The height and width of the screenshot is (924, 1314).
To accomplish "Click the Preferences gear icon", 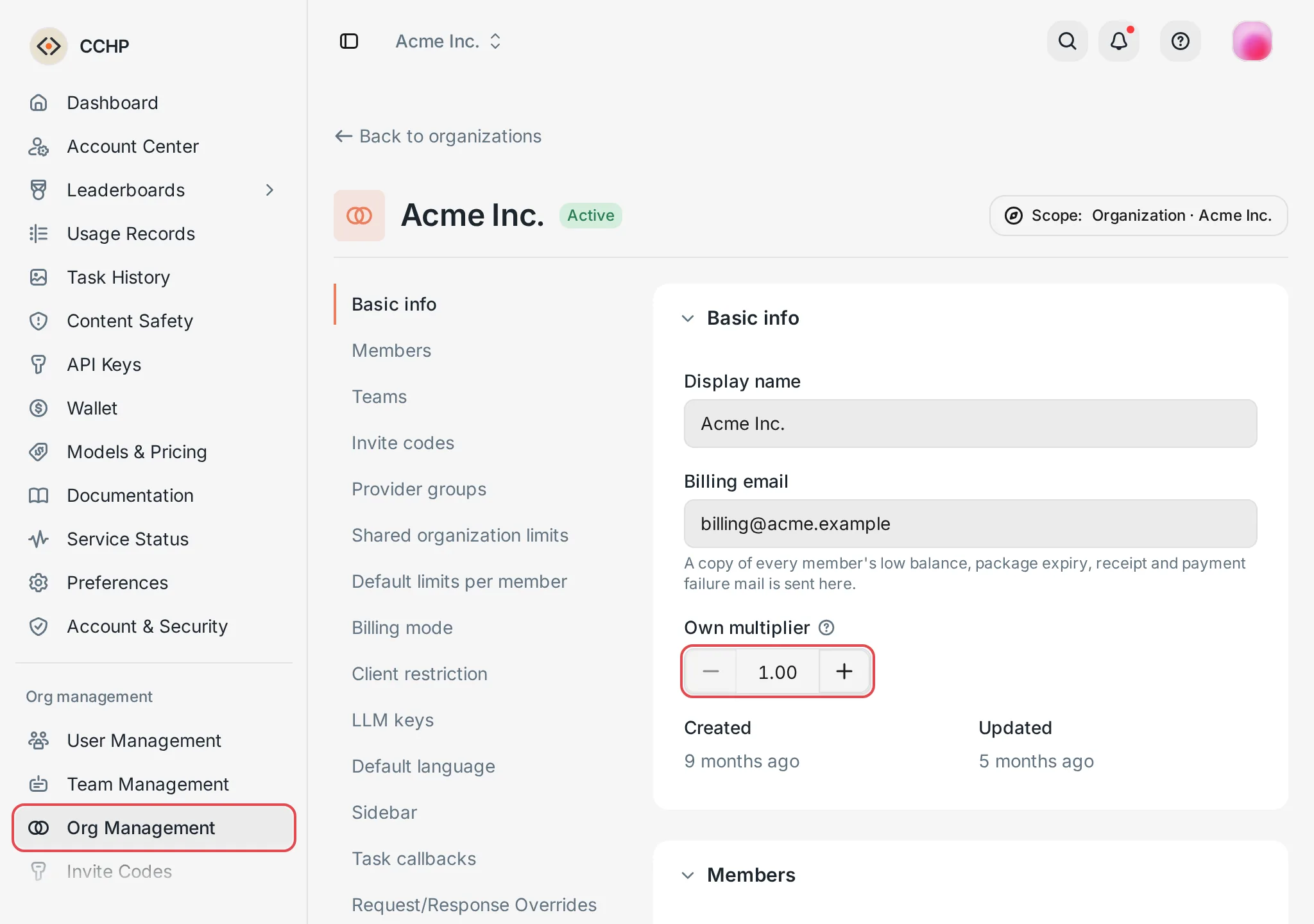I will tap(38, 583).
